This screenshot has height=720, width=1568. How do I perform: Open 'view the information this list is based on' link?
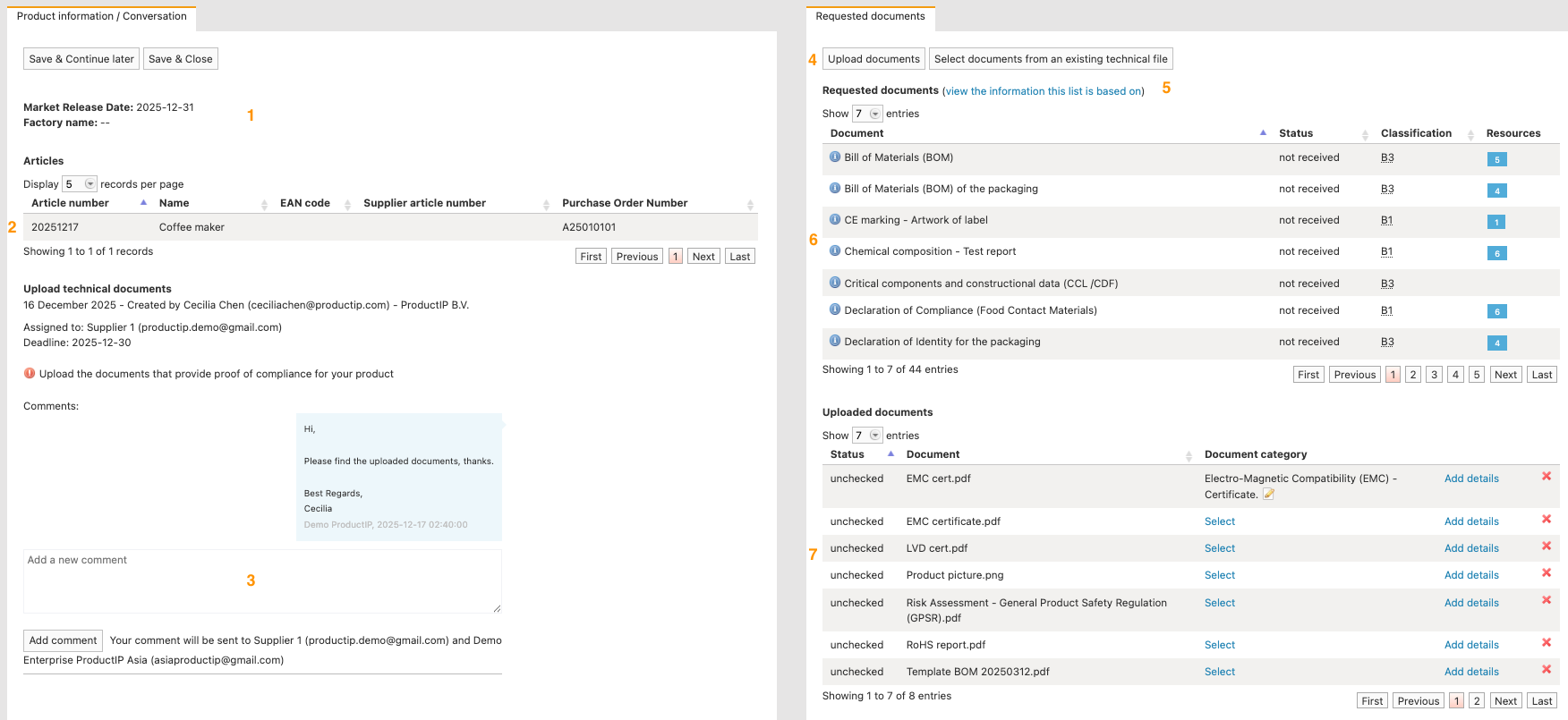[x=1044, y=91]
